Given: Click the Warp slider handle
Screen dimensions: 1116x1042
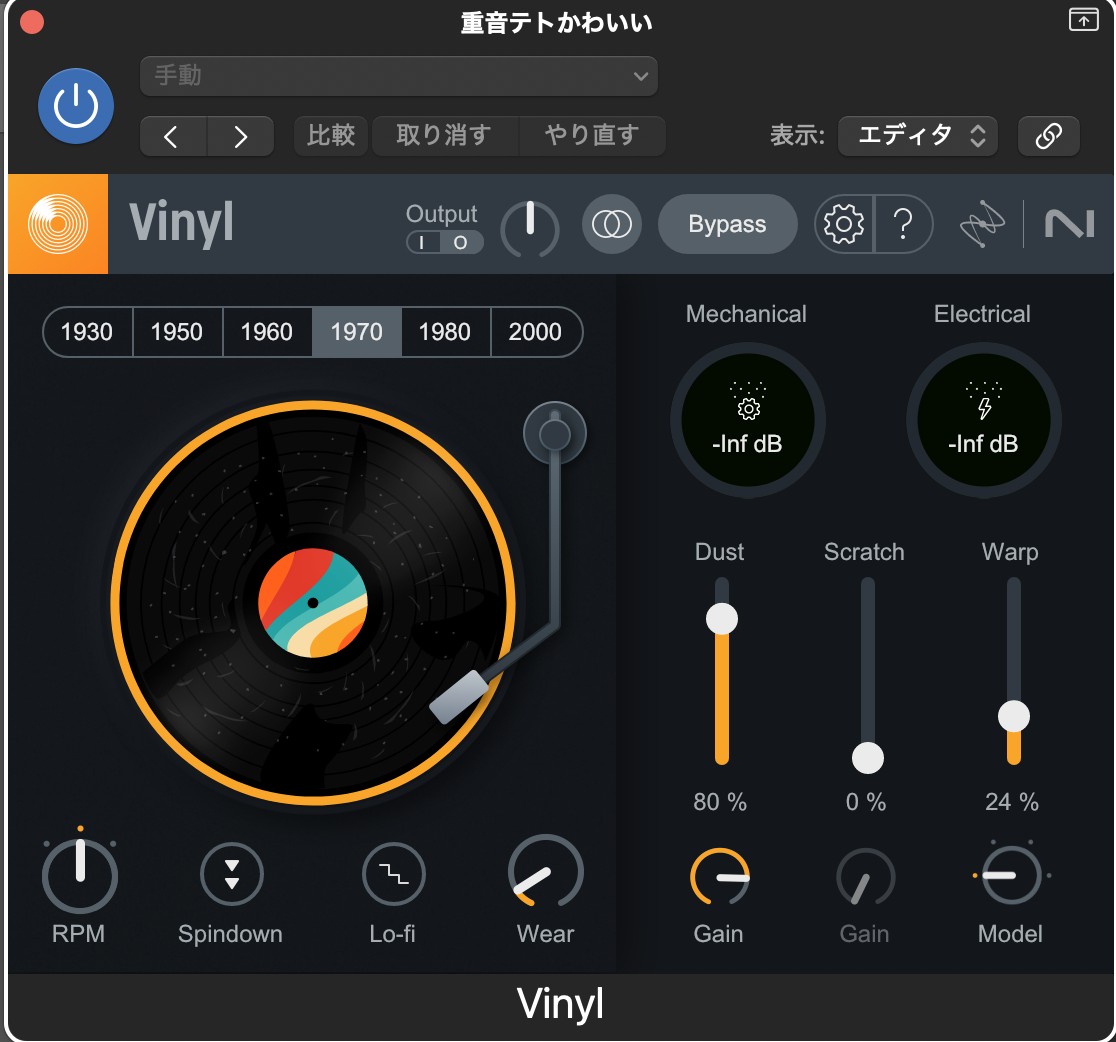Looking at the screenshot, I should pyautogui.click(x=1014, y=716).
